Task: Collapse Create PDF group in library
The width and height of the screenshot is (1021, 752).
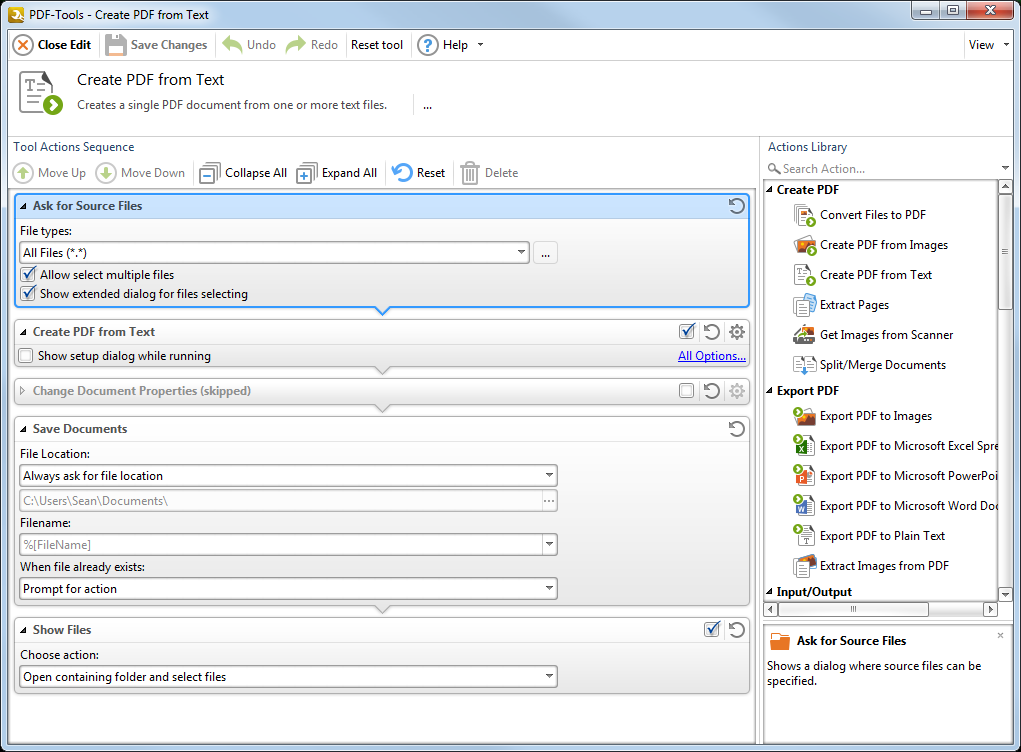Action: [770, 189]
